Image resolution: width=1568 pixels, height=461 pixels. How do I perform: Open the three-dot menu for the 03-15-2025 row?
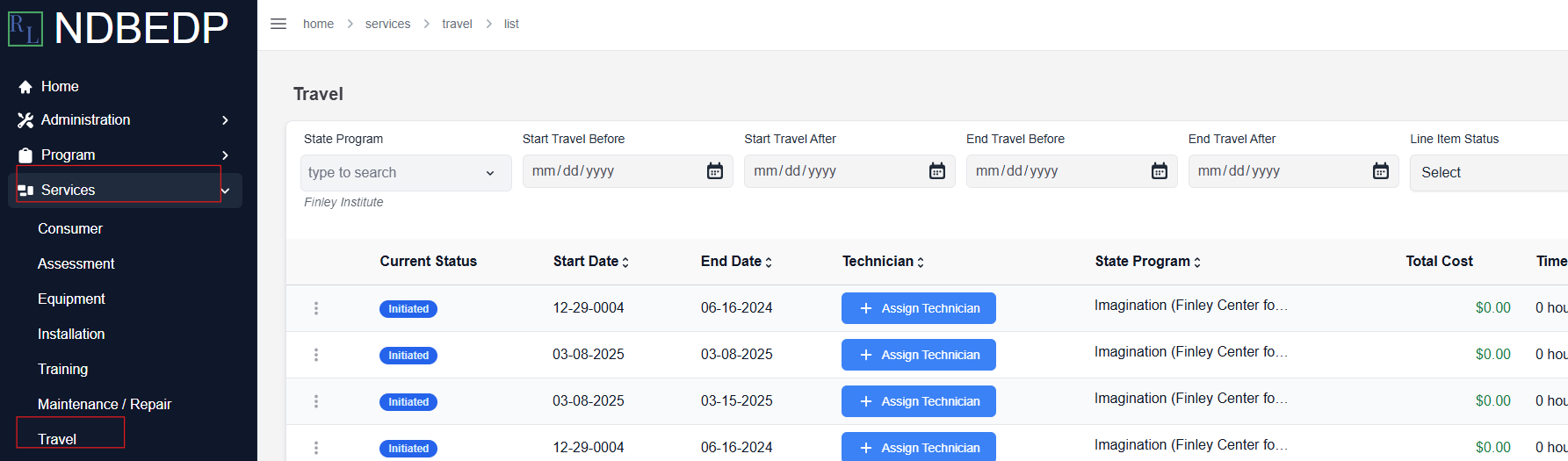click(x=316, y=401)
